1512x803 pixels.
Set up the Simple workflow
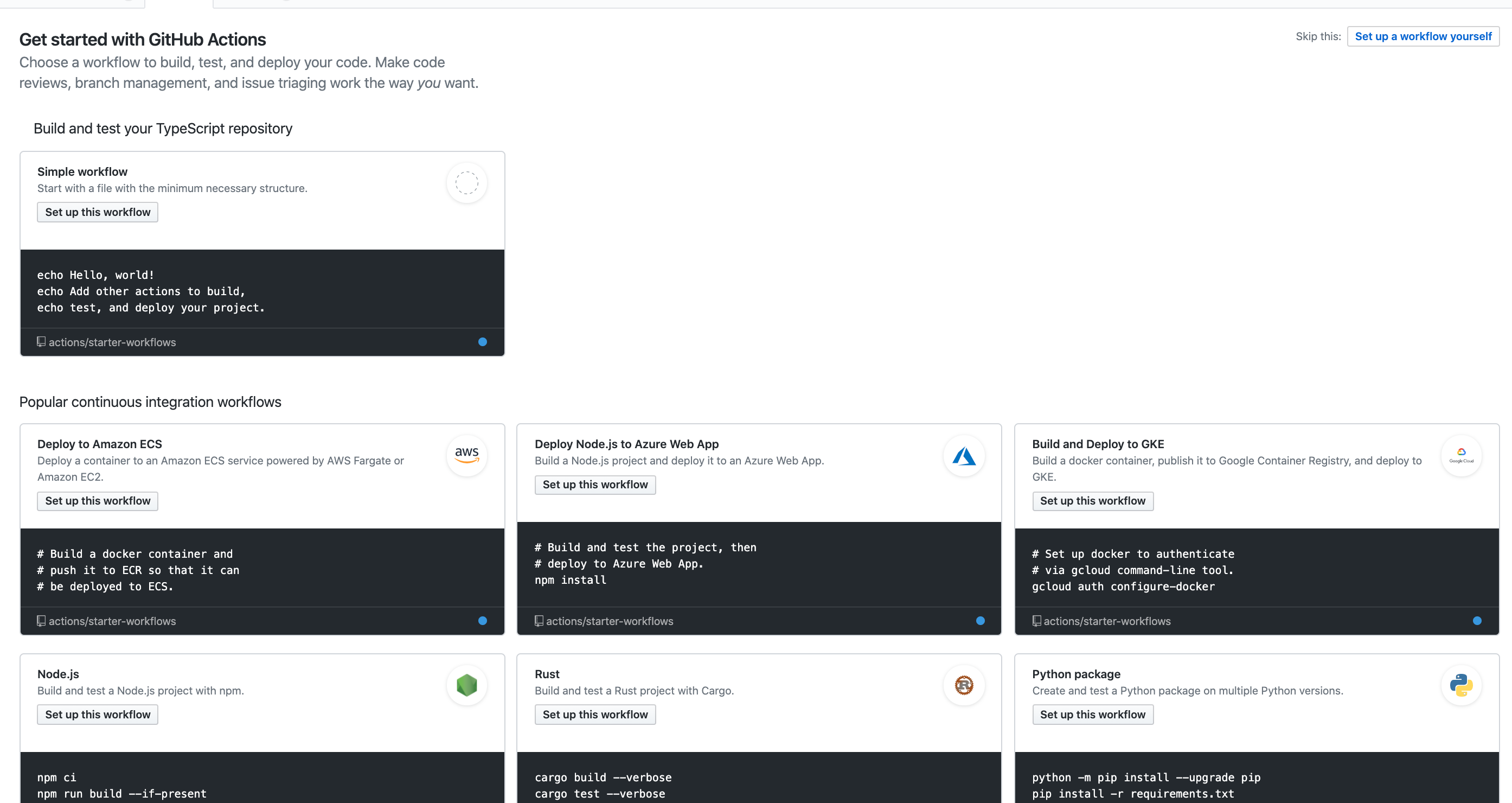98,212
